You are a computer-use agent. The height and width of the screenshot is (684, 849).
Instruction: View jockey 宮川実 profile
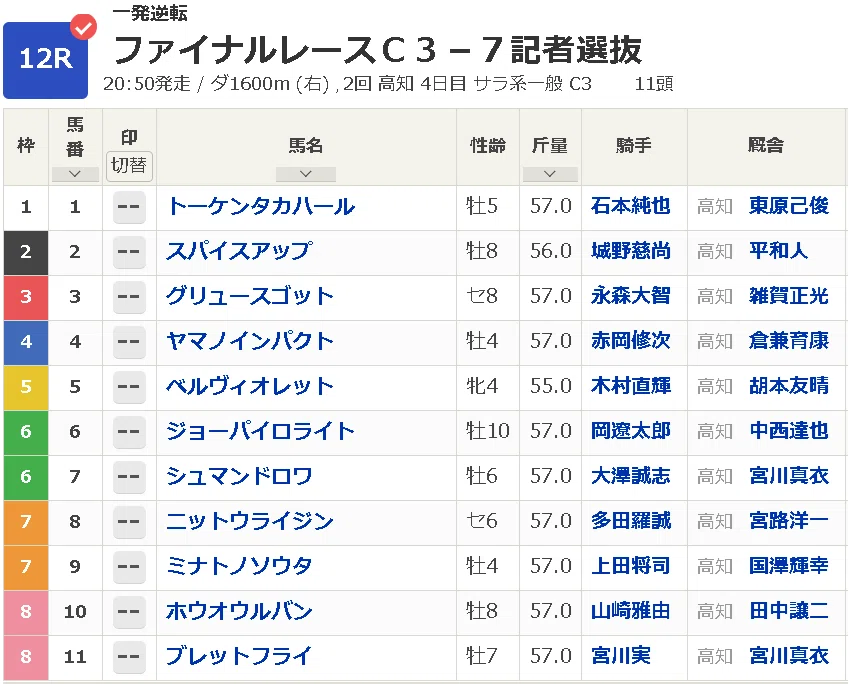[621, 656]
